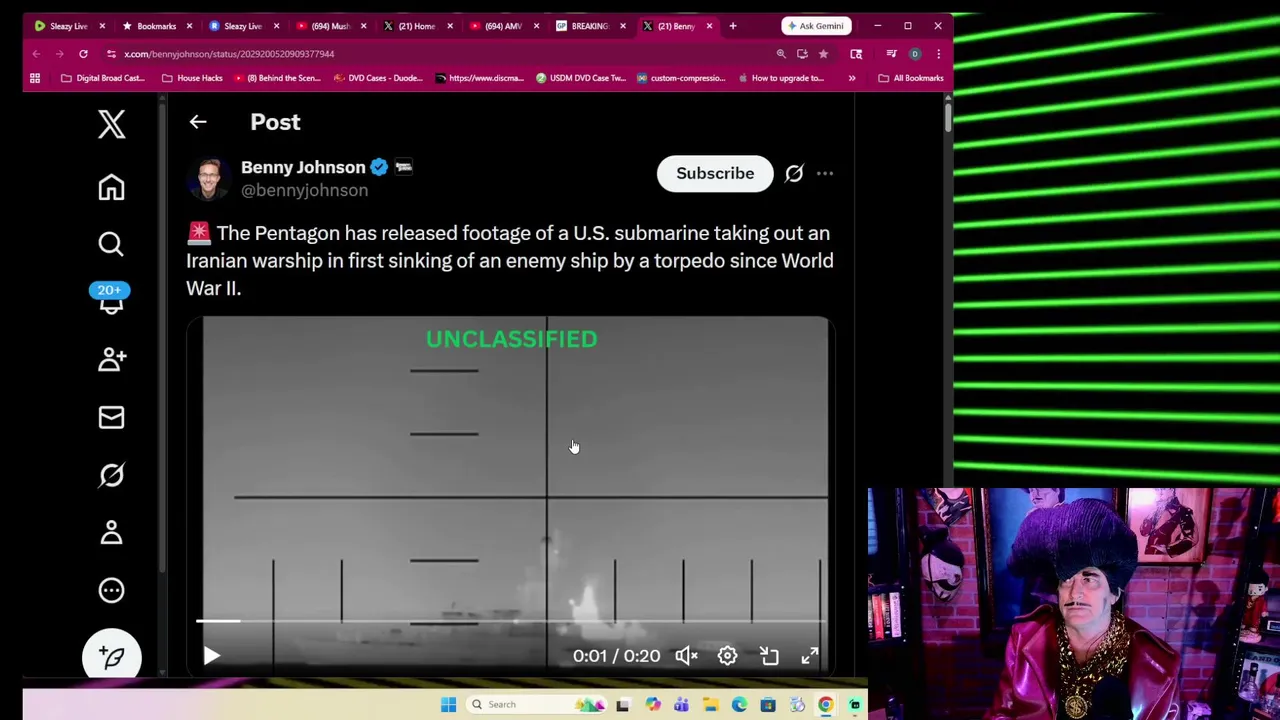The height and width of the screenshot is (720, 1280).
Task: Open File Explorer from taskbar
Action: click(710, 705)
